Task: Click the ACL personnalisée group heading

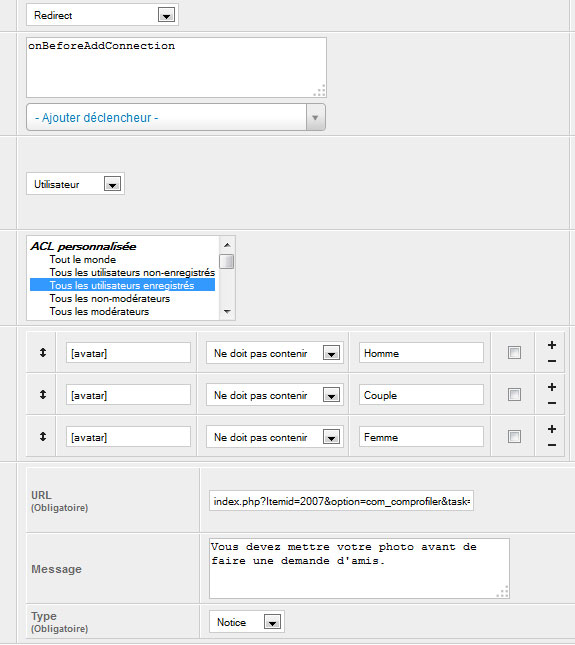Action: (83, 246)
